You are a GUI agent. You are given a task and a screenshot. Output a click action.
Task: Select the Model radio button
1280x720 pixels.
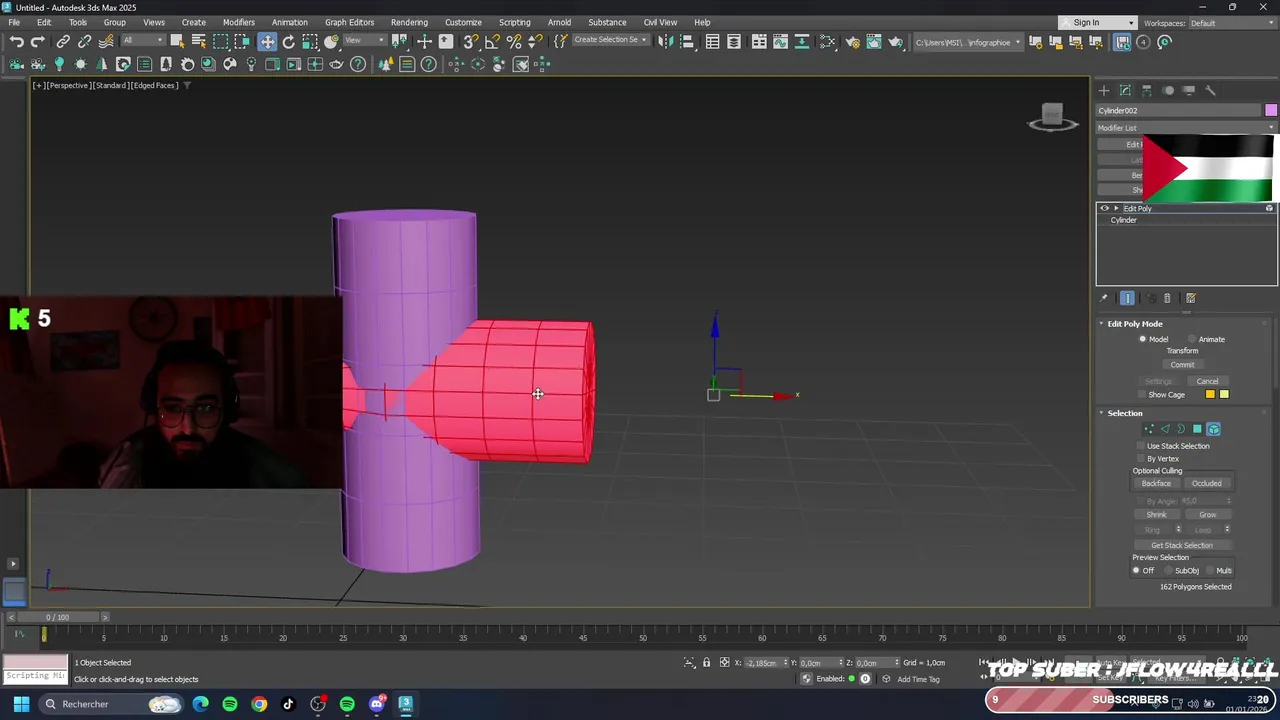[1142, 339]
